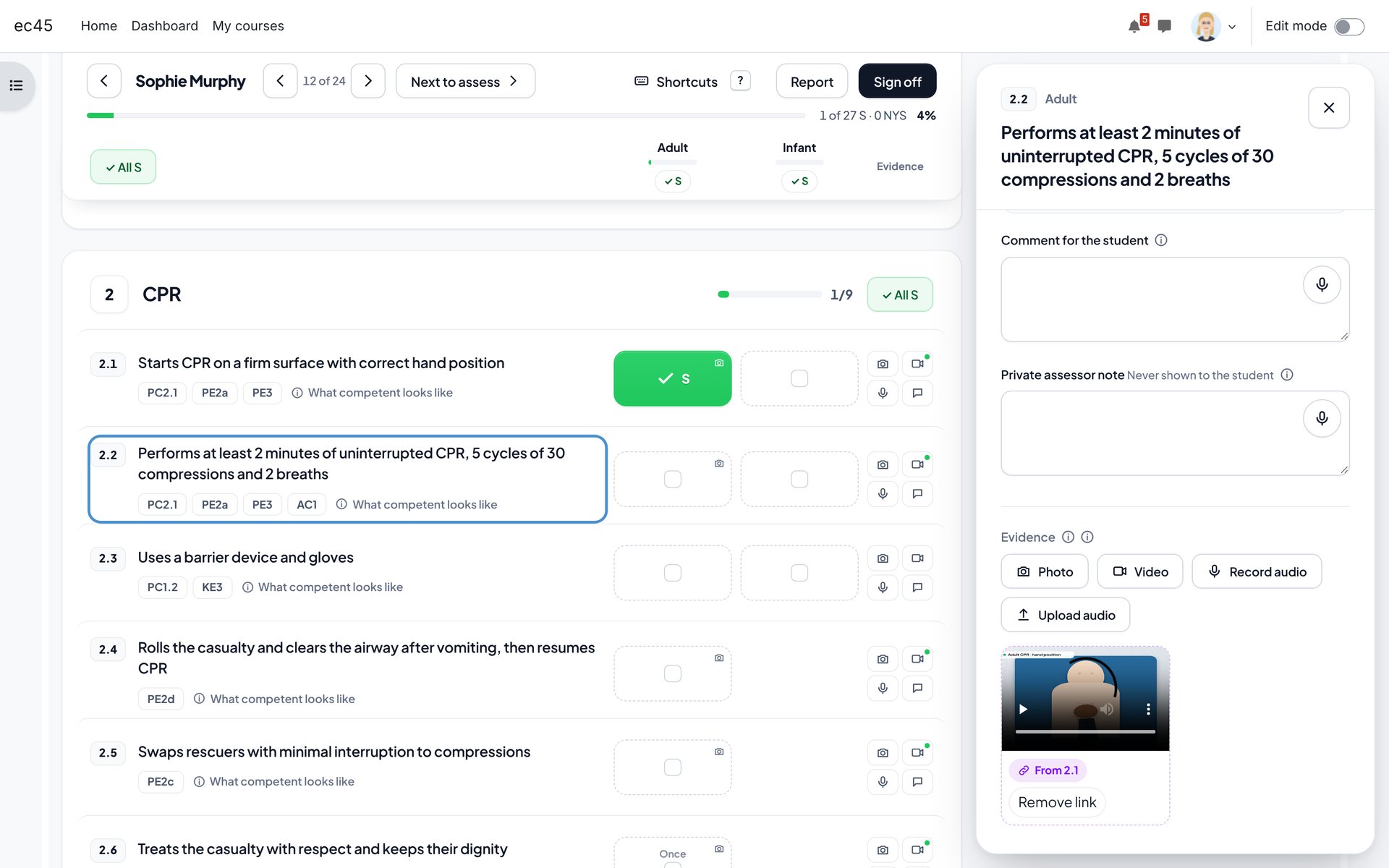Image resolution: width=1389 pixels, height=868 pixels.
Task: Open My courses in the top navigation
Action: (248, 26)
